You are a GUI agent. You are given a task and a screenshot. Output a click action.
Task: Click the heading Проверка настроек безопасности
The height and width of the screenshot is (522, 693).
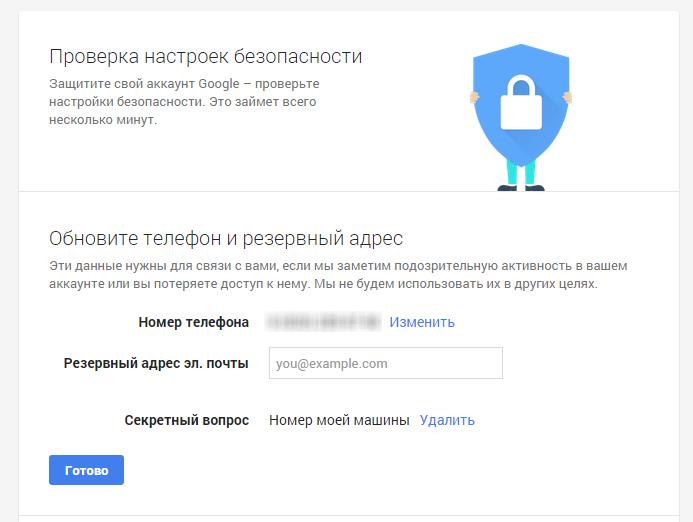pyautogui.click(x=206, y=57)
